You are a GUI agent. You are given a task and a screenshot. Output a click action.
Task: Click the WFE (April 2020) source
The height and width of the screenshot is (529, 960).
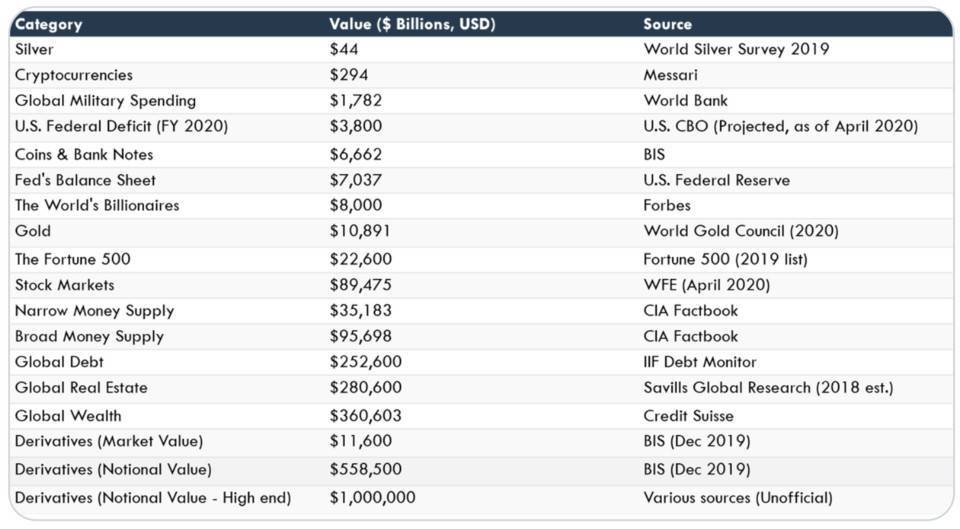[x=706, y=285]
